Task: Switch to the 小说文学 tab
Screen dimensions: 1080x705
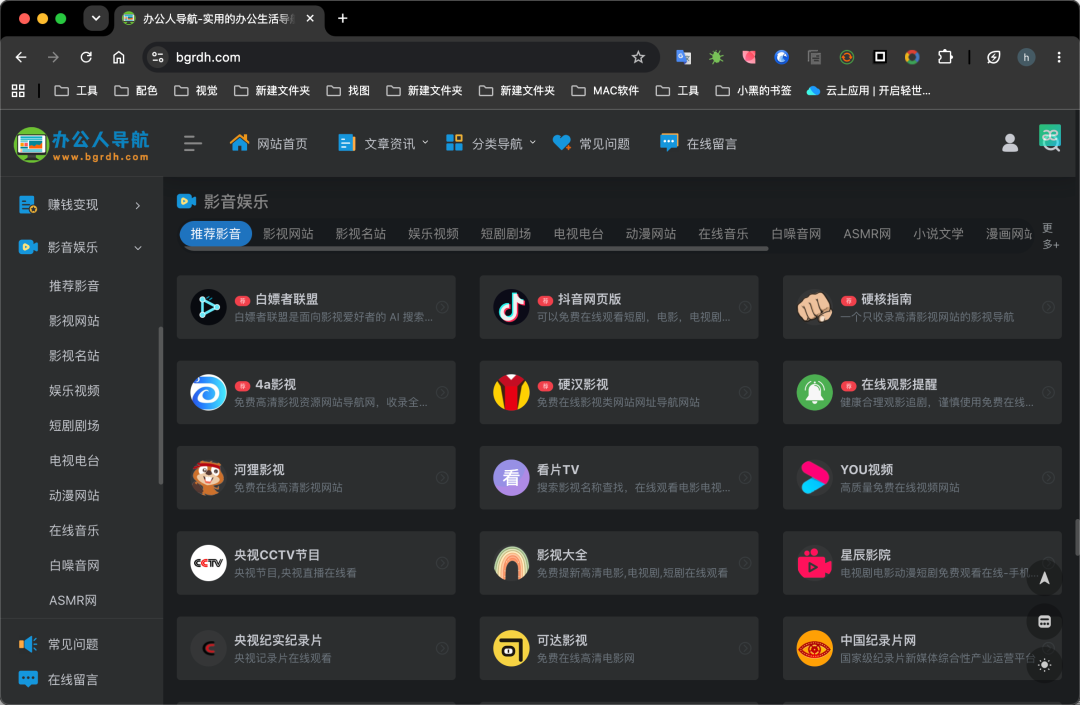Action: (x=938, y=234)
